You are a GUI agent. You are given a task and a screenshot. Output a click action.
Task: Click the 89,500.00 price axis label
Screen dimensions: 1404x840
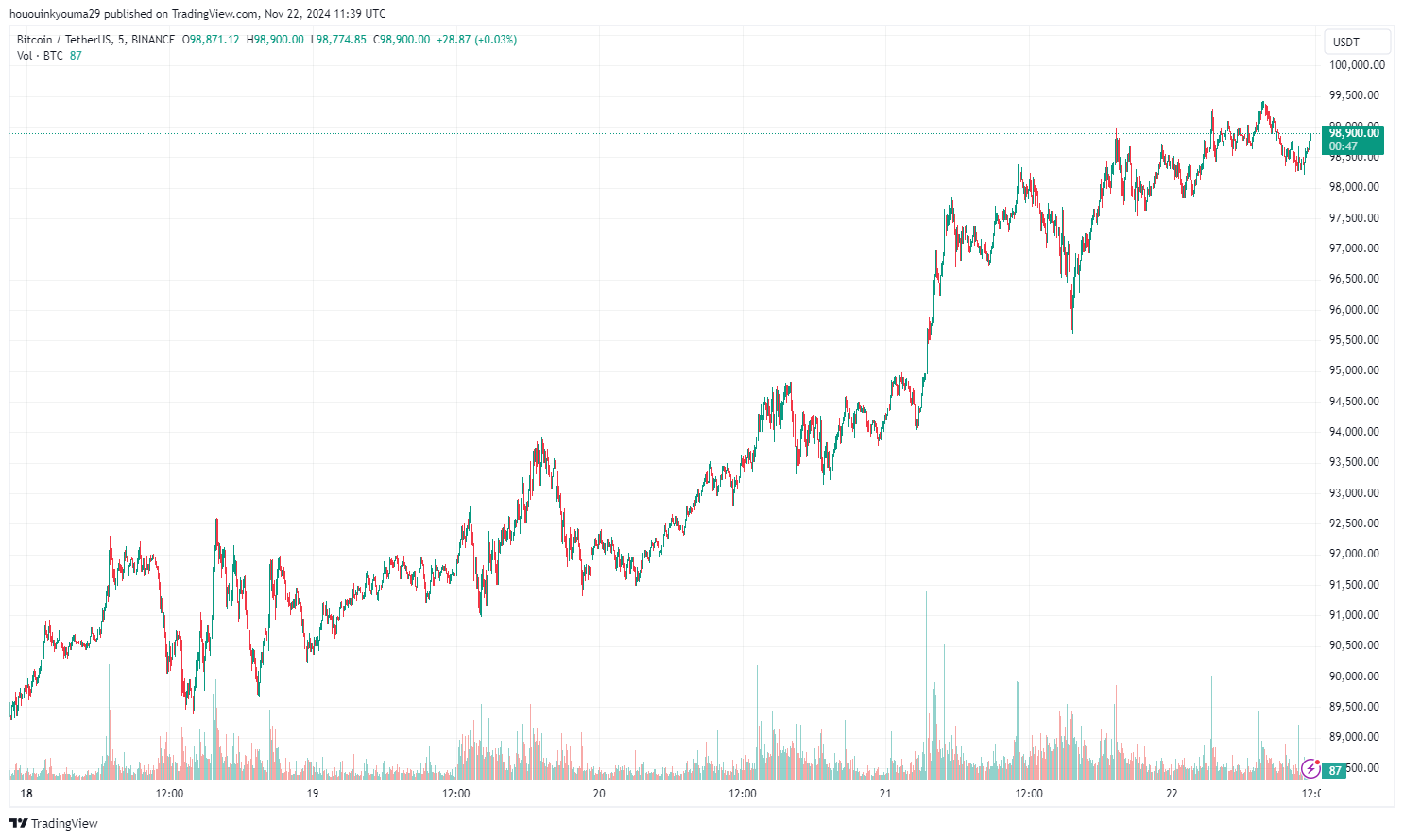tap(1354, 707)
